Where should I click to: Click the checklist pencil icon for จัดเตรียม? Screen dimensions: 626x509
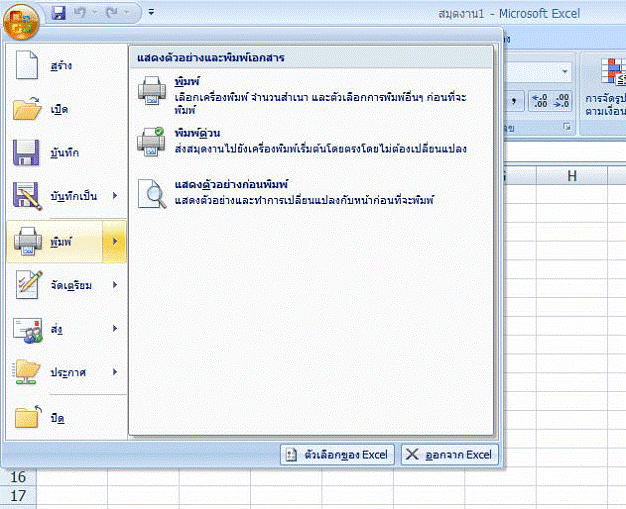pyautogui.click(x=28, y=284)
